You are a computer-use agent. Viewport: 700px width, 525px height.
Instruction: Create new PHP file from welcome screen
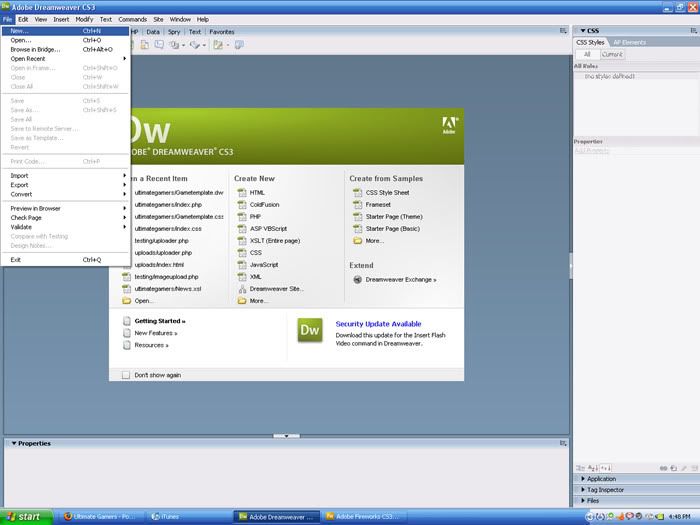[x=255, y=217]
